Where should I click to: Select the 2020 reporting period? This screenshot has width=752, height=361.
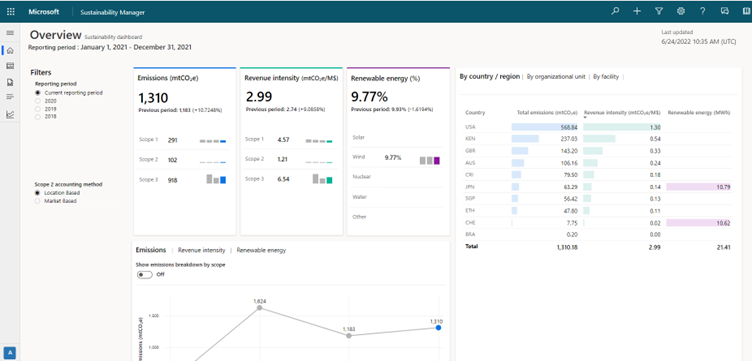(37, 101)
